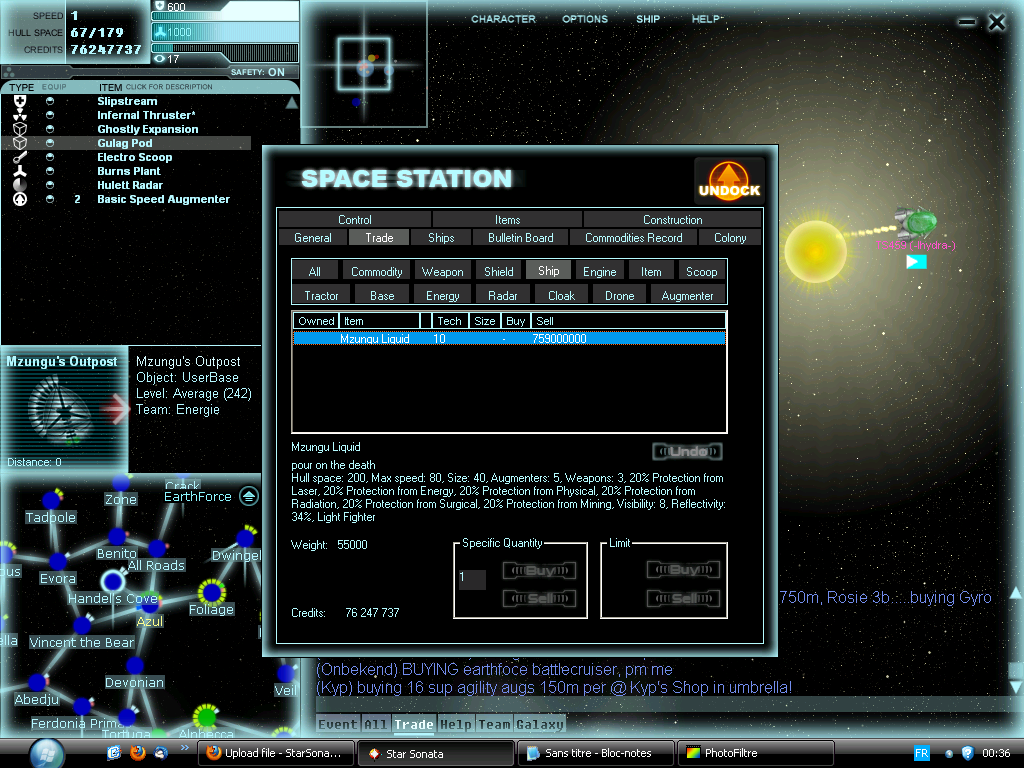The height and width of the screenshot is (768, 1024).
Task: Click the specific quantity input field
Action: click(472, 579)
